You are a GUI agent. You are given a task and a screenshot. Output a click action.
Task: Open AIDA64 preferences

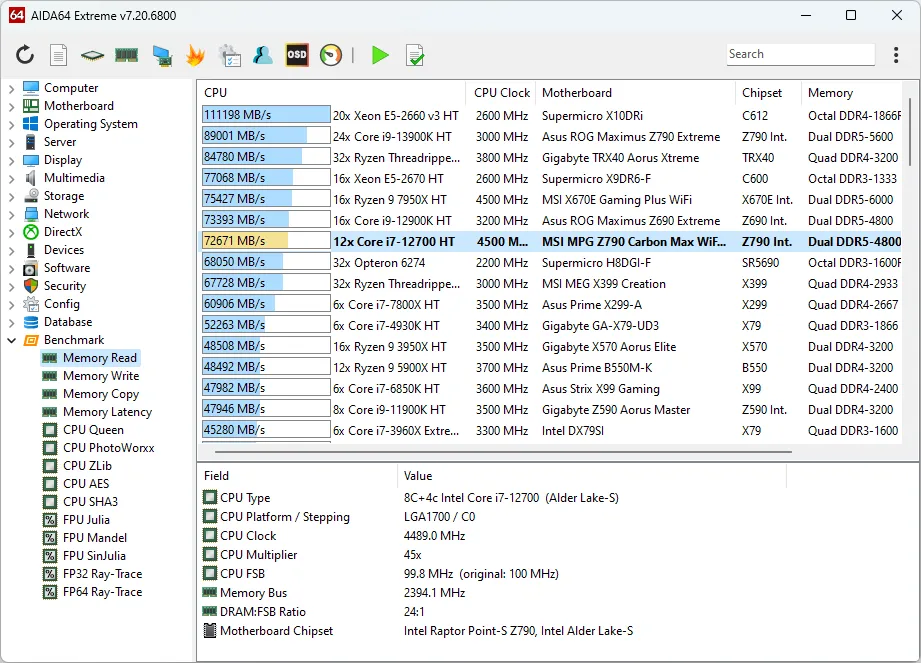click(x=230, y=55)
